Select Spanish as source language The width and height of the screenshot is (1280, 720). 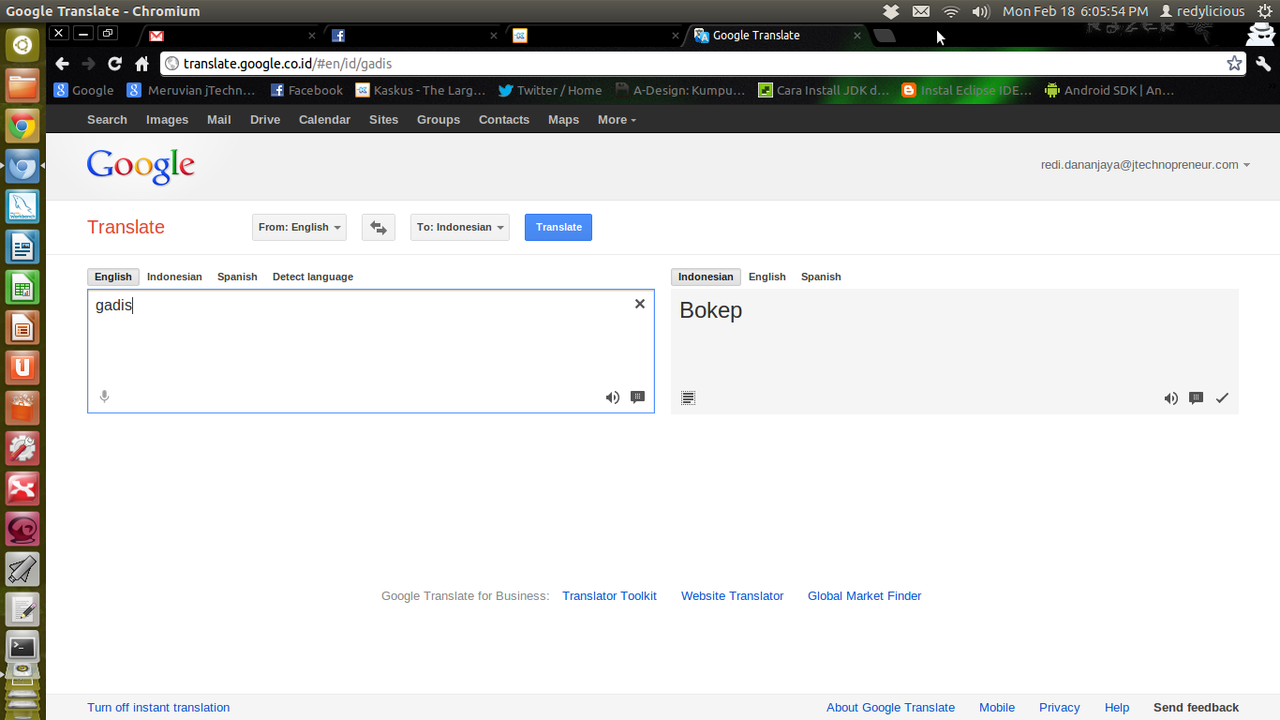click(x=237, y=277)
